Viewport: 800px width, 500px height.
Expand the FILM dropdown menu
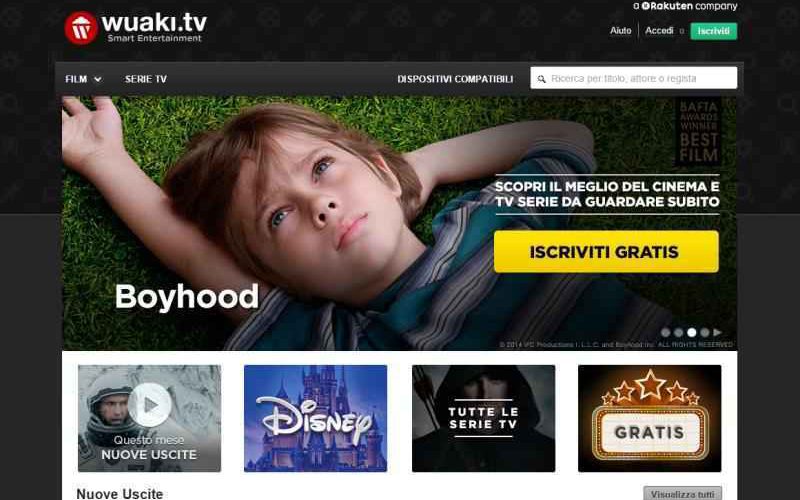click(x=84, y=79)
